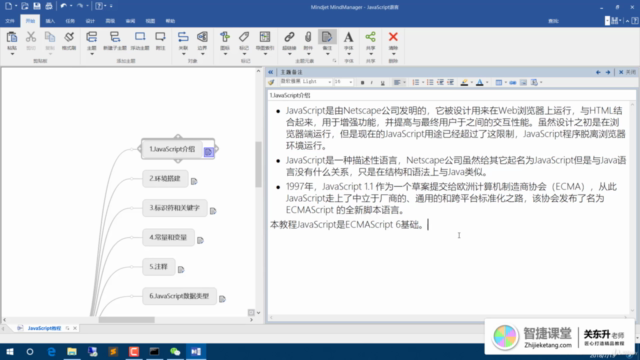Open the Boundary dropdown arrow
Image resolution: width=640 pixels, height=360 pixels.
click(202, 54)
